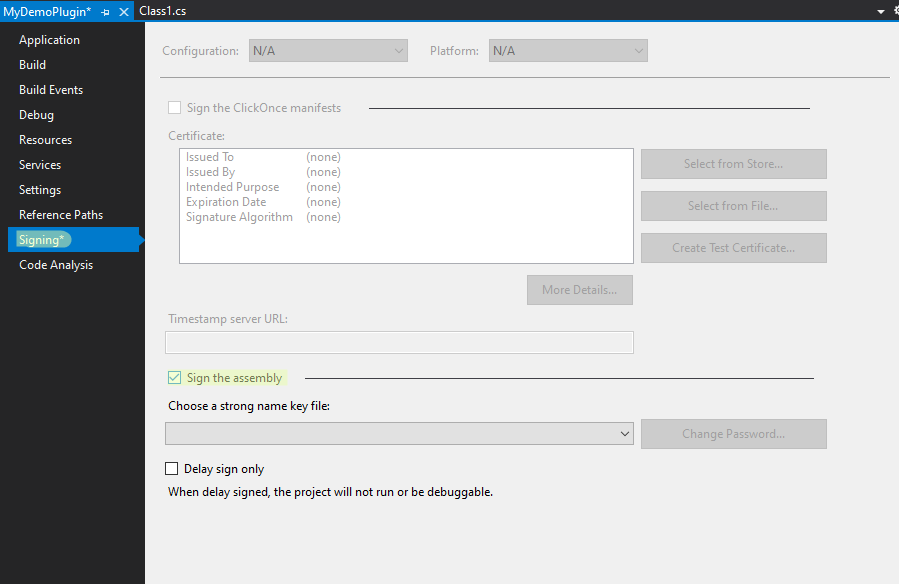Image resolution: width=899 pixels, height=584 pixels.
Task: Click the More Details button
Action: tap(579, 289)
